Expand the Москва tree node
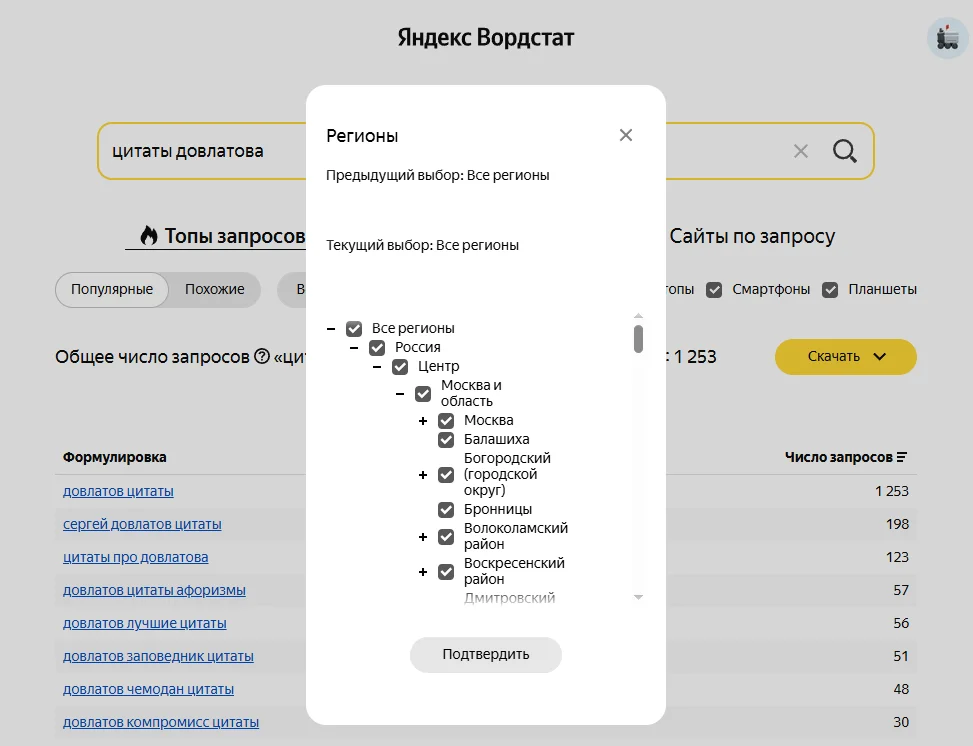Viewport: 973px width, 746px height. 423,420
